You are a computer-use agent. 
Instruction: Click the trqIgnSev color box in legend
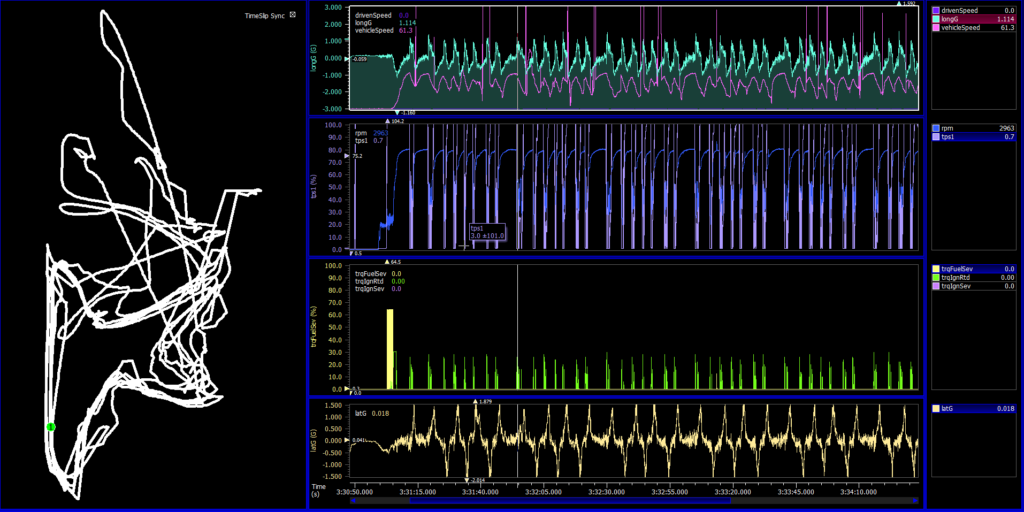(935, 286)
